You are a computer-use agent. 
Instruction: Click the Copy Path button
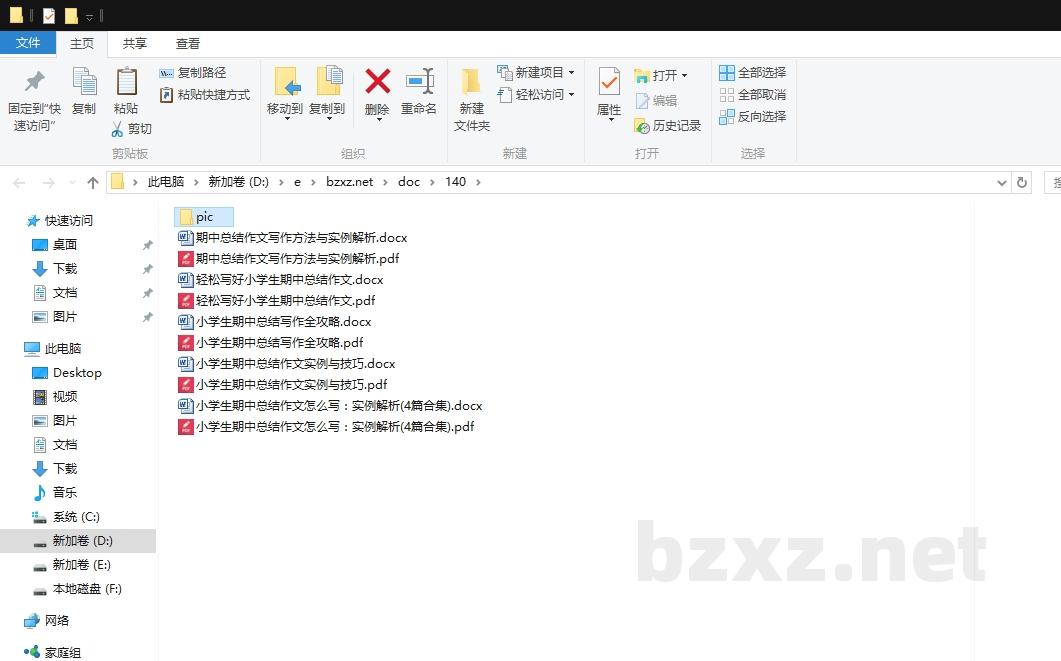click(193, 73)
